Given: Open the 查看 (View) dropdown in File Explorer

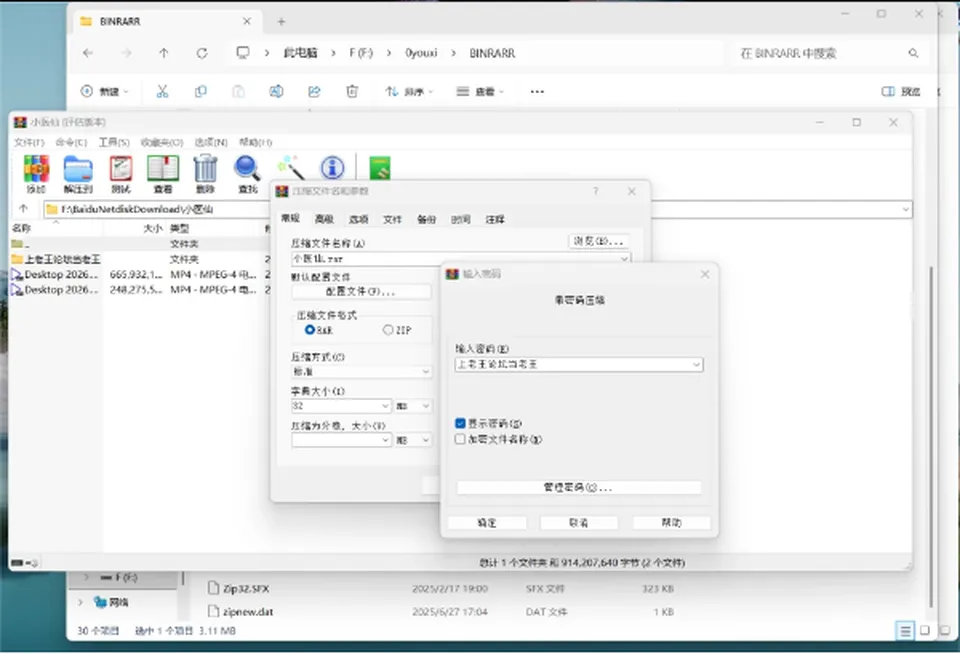Looking at the screenshot, I should click(x=480, y=91).
